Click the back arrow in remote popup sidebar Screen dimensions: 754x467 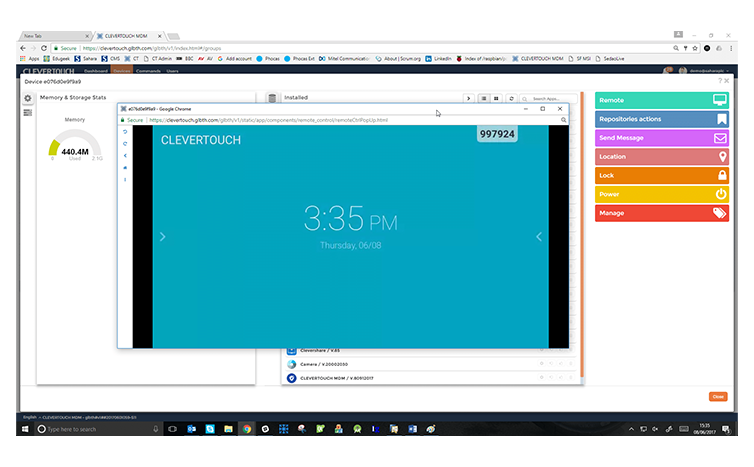point(125,155)
